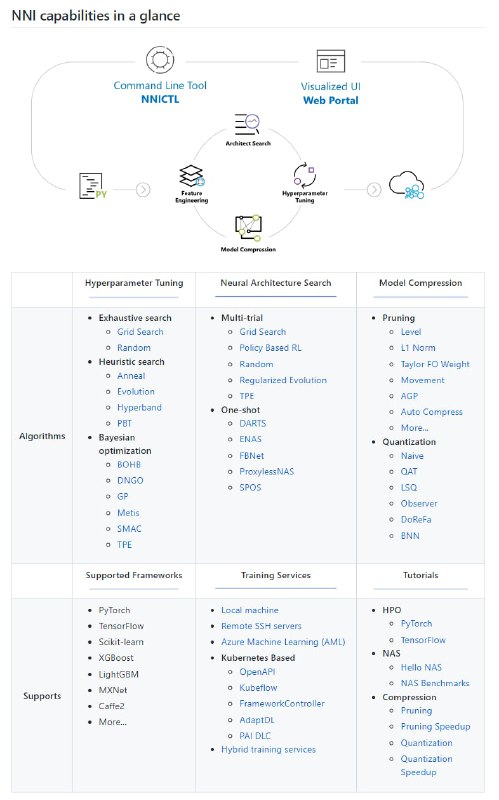Click the arrow circle before the cloud icon
This screenshot has width=499, height=800.
pyautogui.click(x=374, y=190)
